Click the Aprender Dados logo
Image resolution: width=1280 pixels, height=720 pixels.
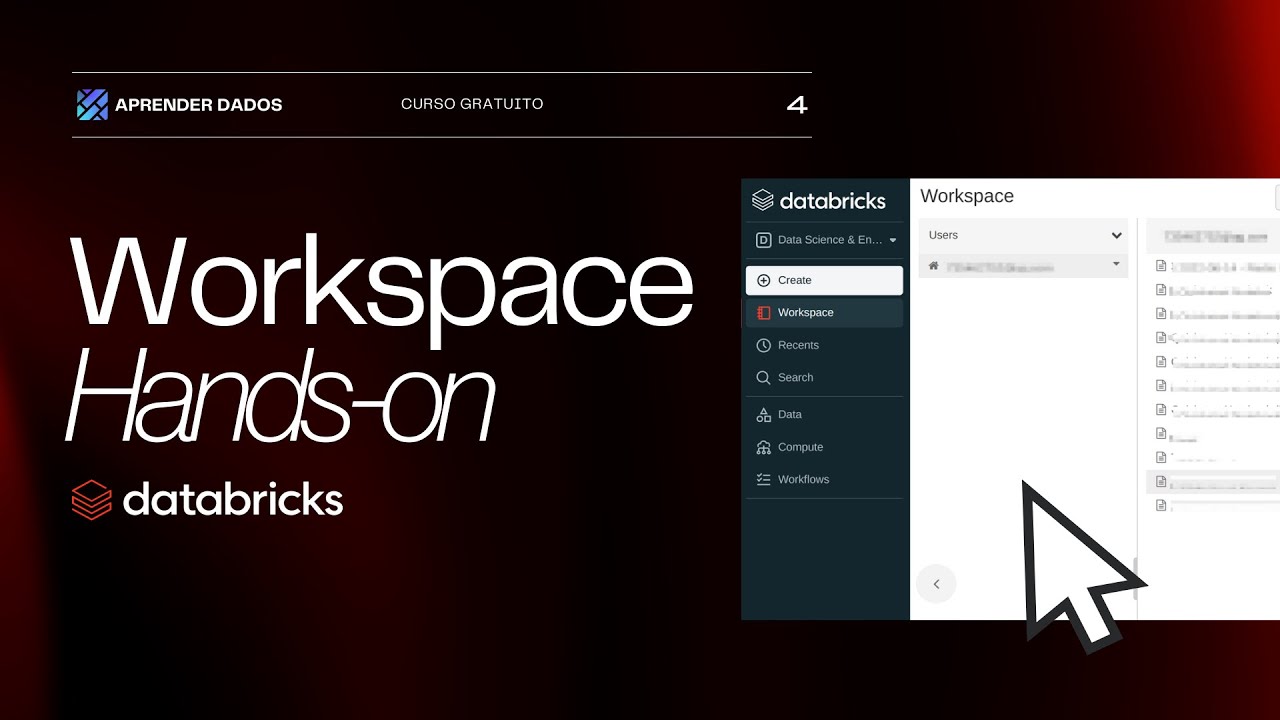tap(180, 105)
